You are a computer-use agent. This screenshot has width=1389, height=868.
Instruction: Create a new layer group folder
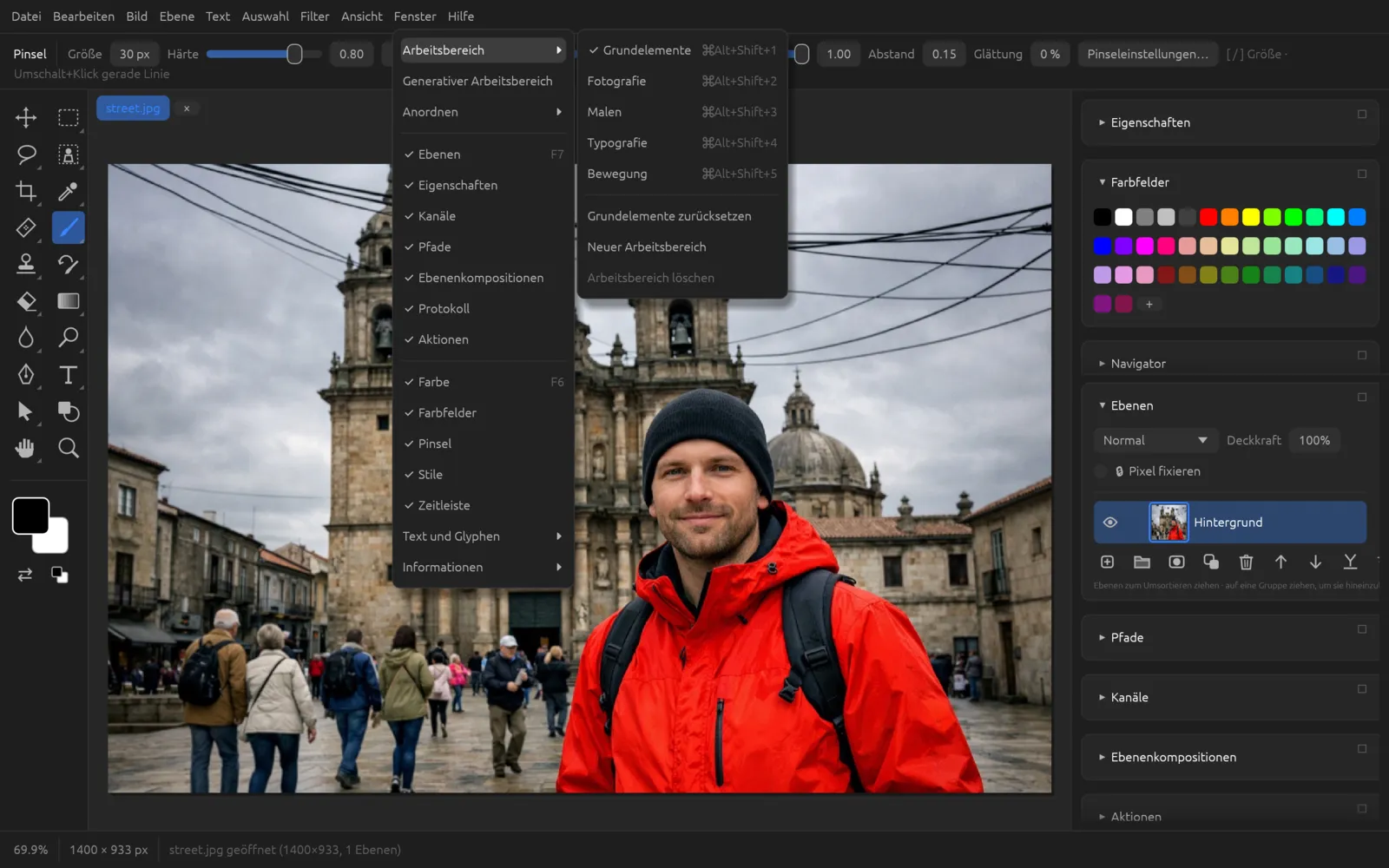(1142, 562)
